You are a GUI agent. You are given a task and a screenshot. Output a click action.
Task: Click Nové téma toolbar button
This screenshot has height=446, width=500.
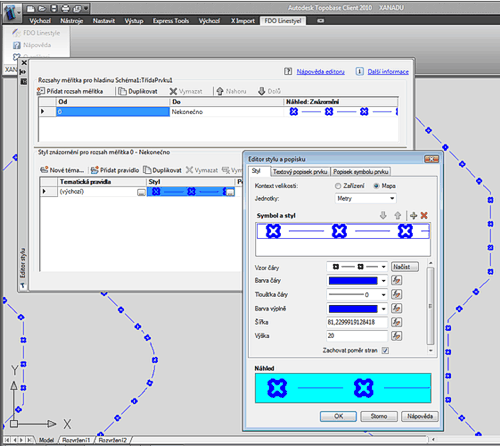pos(62,170)
